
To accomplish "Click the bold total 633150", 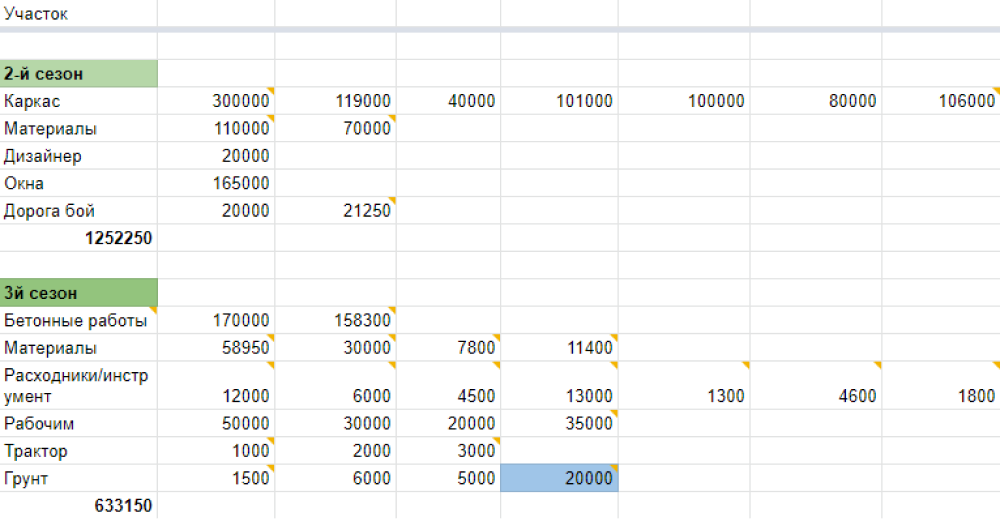I will pyautogui.click(x=78, y=506).
